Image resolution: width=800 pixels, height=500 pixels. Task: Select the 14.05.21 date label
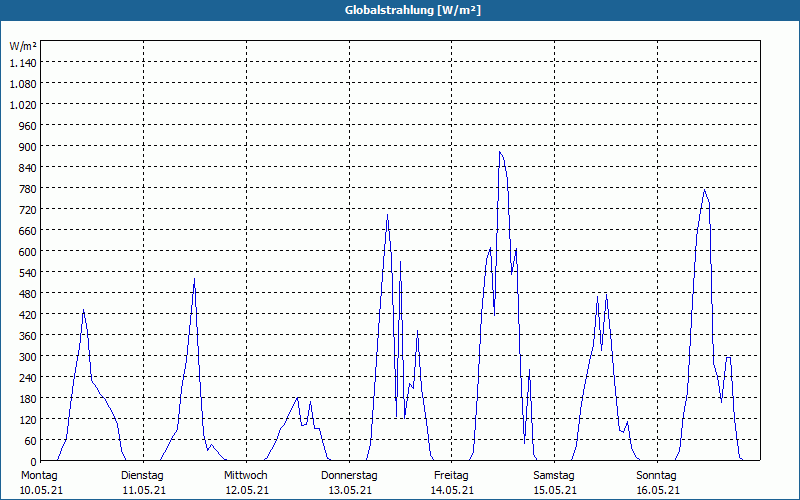tap(452, 491)
